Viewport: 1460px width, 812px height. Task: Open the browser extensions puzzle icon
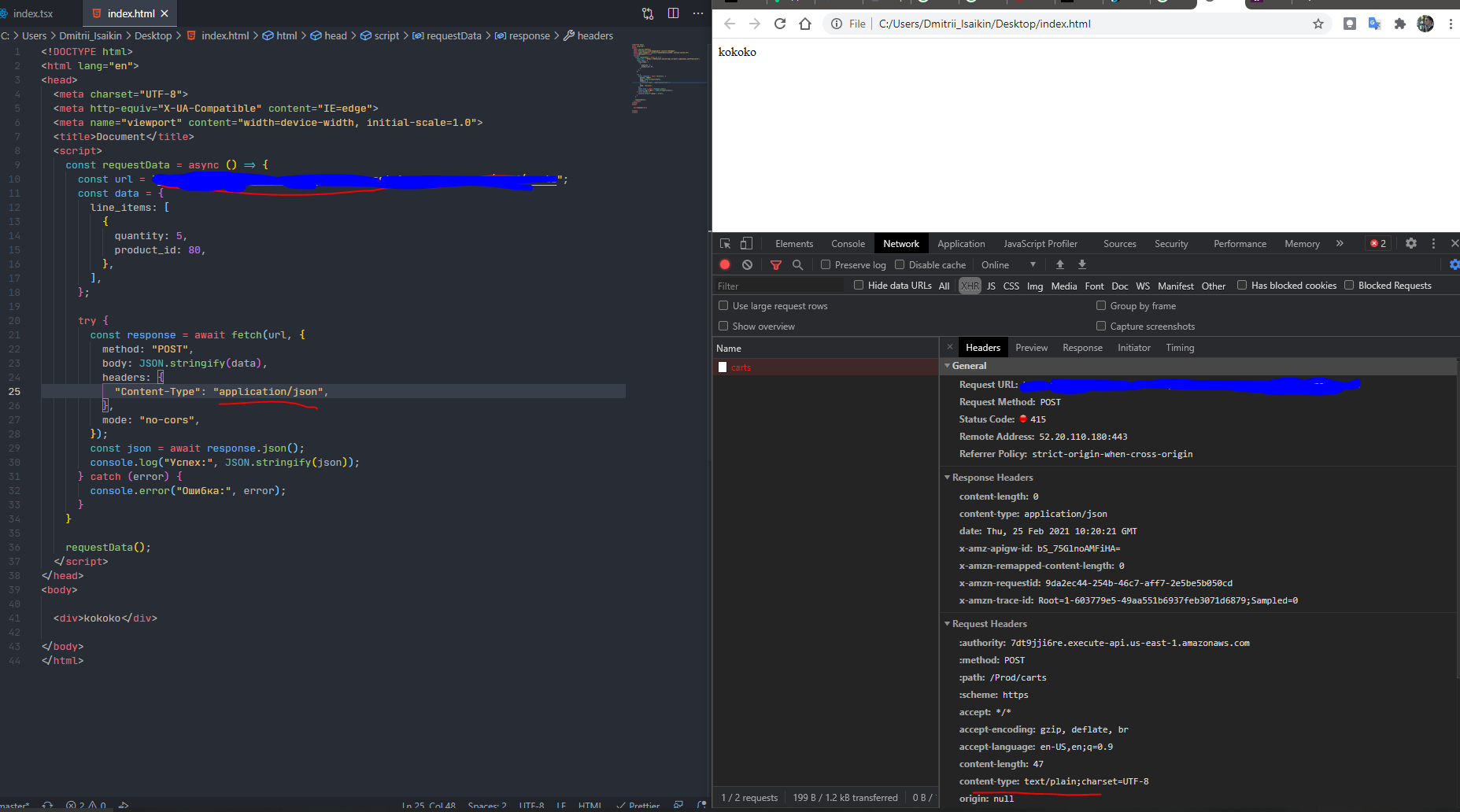pos(1400,24)
